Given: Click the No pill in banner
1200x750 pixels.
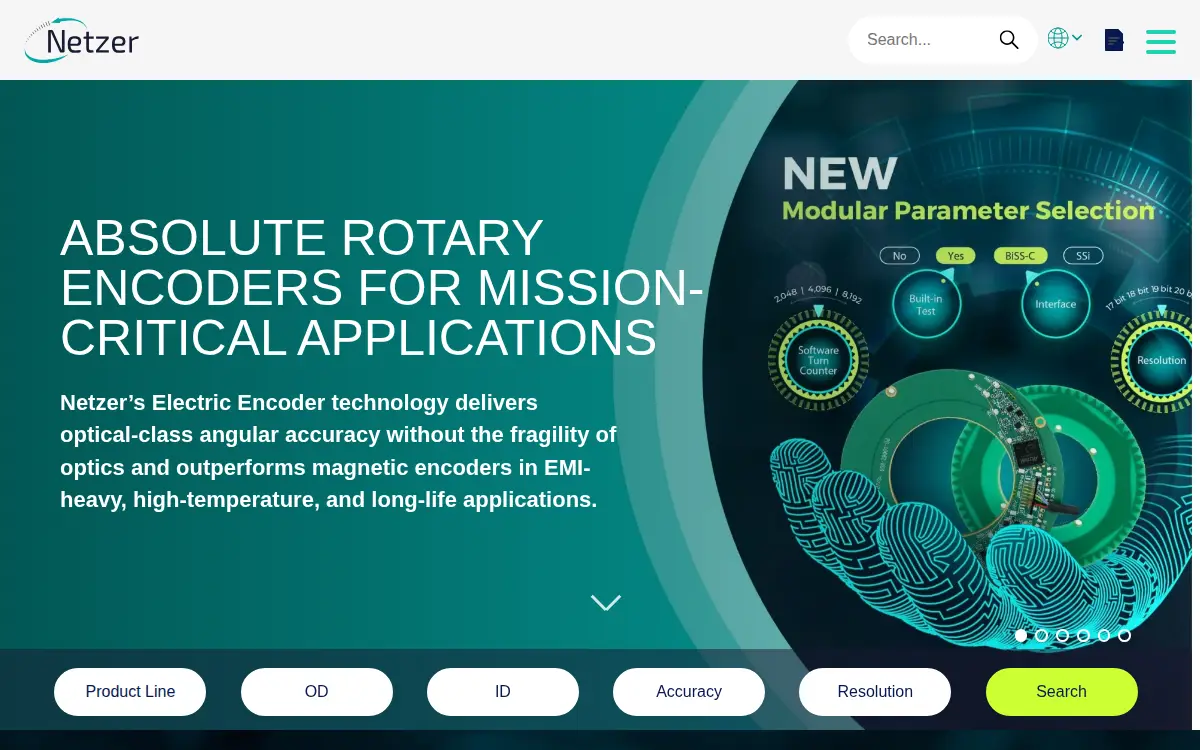Looking at the screenshot, I should [x=899, y=256].
